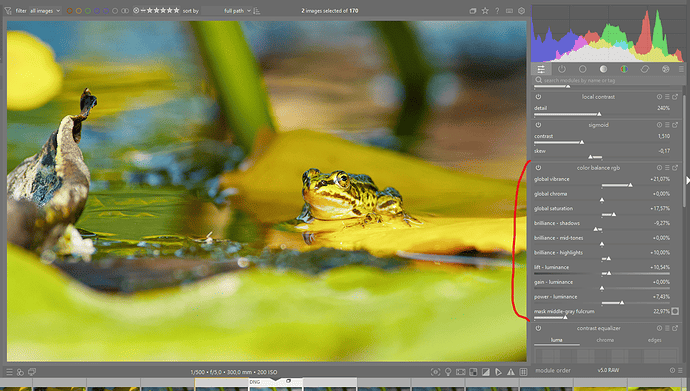Open the help question mark icon

point(497,11)
